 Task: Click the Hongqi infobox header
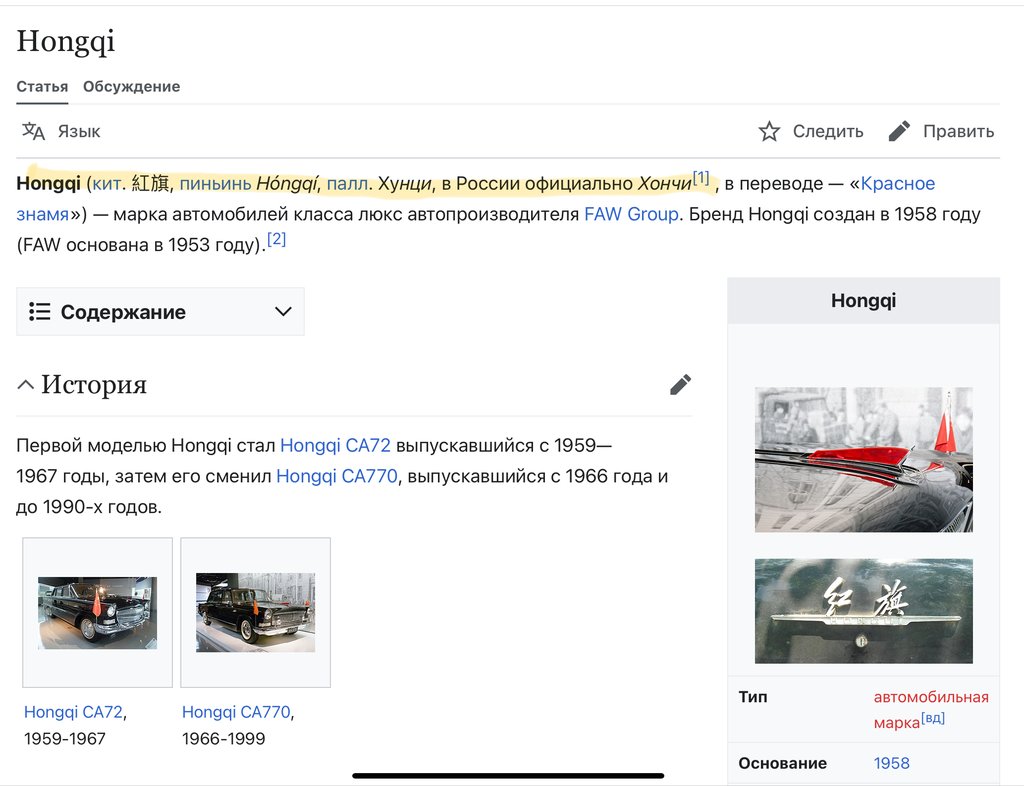point(863,300)
